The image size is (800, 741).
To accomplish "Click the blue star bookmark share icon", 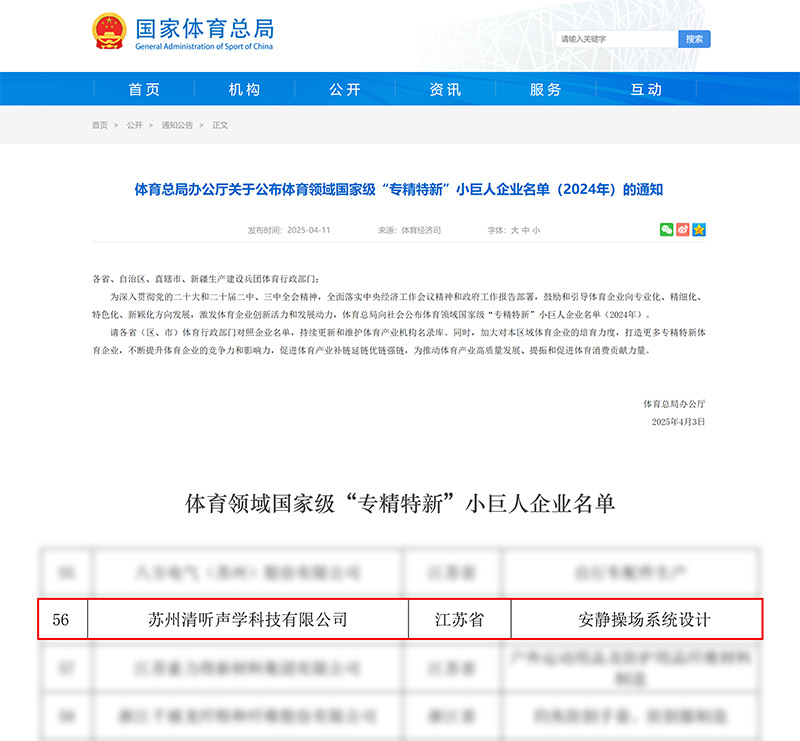I will pyautogui.click(x=698, y=229).
